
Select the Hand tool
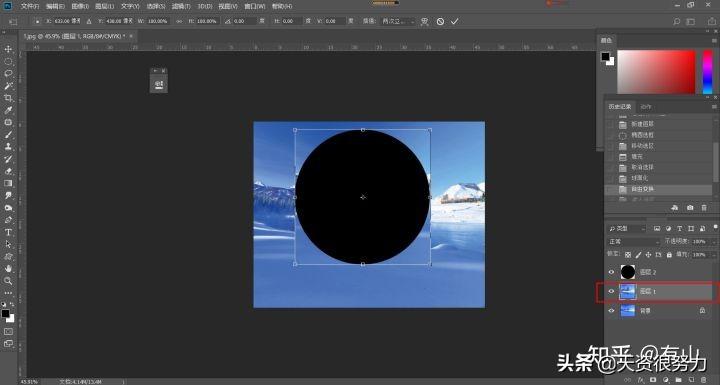(8, 268)
